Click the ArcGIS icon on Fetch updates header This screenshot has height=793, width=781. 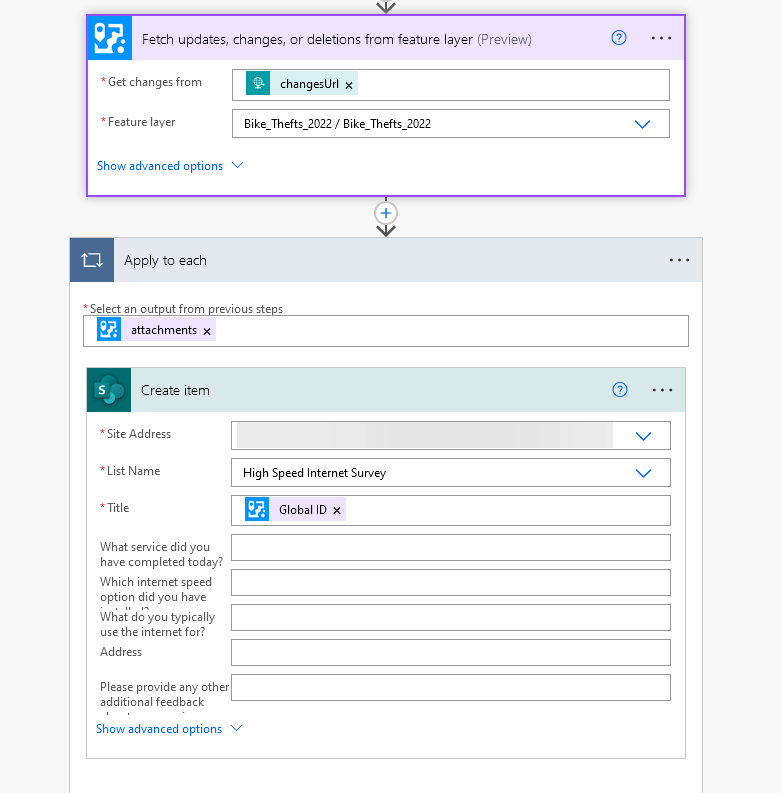[x=110, y=38]
